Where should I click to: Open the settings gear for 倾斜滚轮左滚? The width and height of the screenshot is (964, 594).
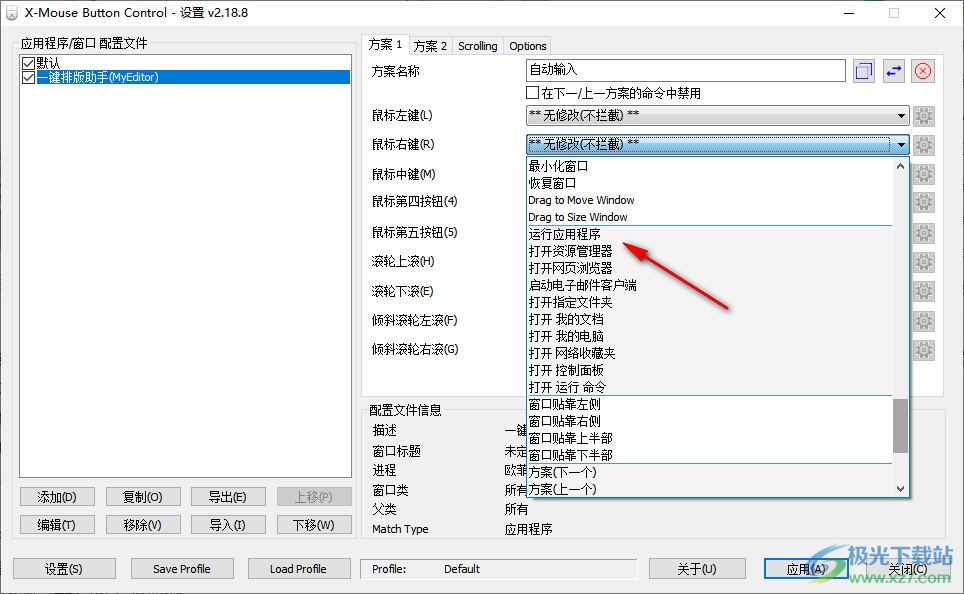(923, 321)
